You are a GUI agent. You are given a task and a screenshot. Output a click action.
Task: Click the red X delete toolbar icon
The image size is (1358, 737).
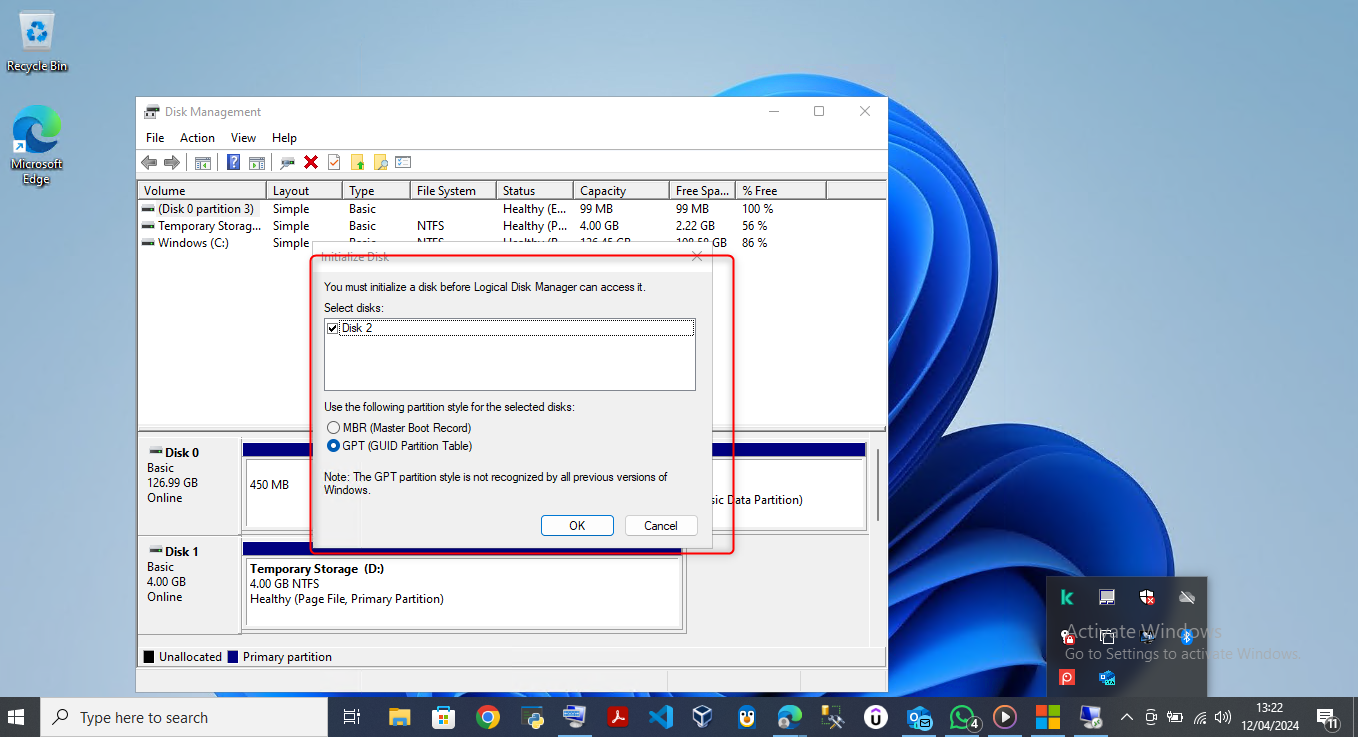[311, 162]
